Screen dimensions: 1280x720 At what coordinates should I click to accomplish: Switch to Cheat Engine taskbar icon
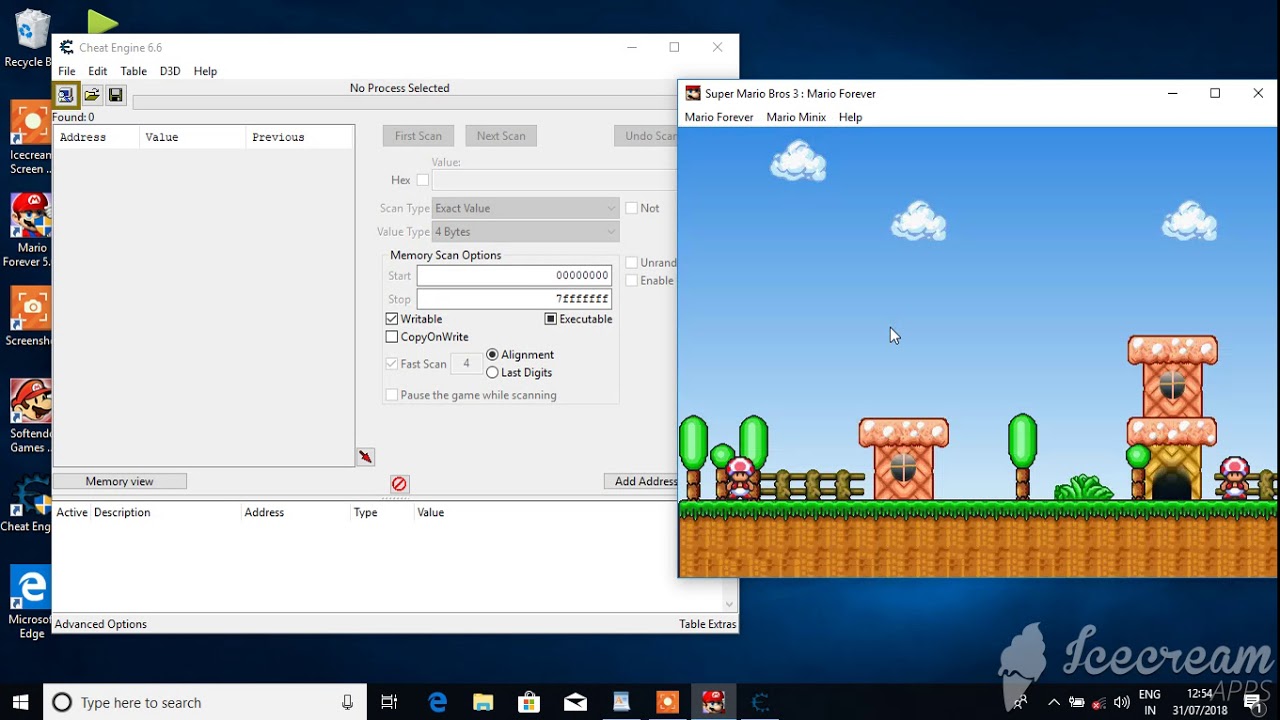point(760,702)
